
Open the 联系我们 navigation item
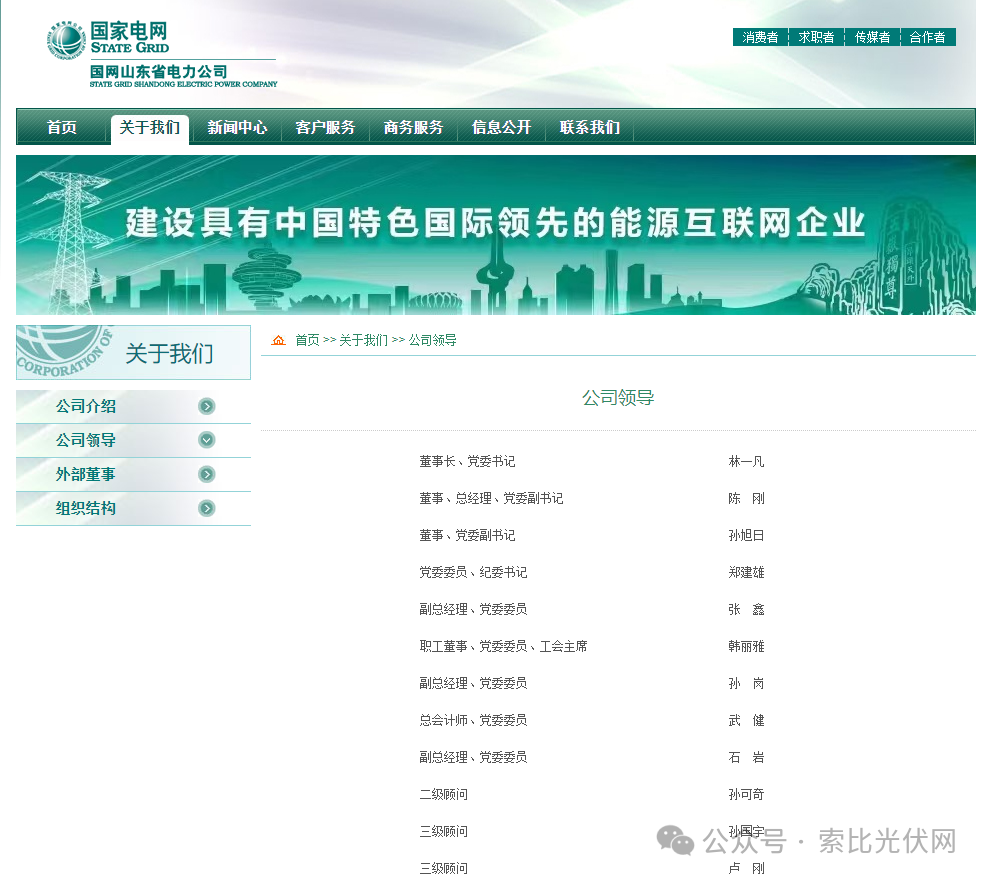pos(589,128)
